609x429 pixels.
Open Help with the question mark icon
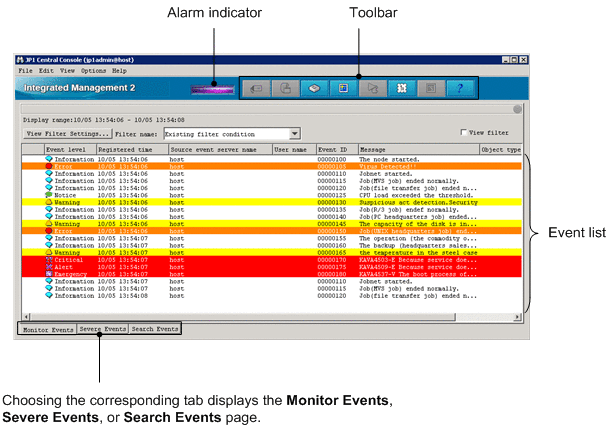460,89
